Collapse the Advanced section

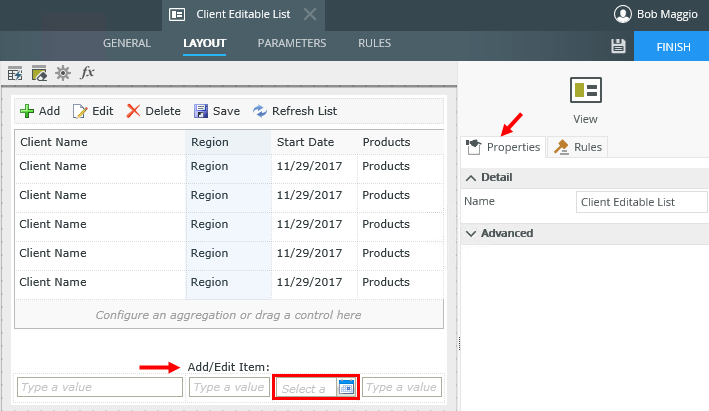tap(471, 233)
